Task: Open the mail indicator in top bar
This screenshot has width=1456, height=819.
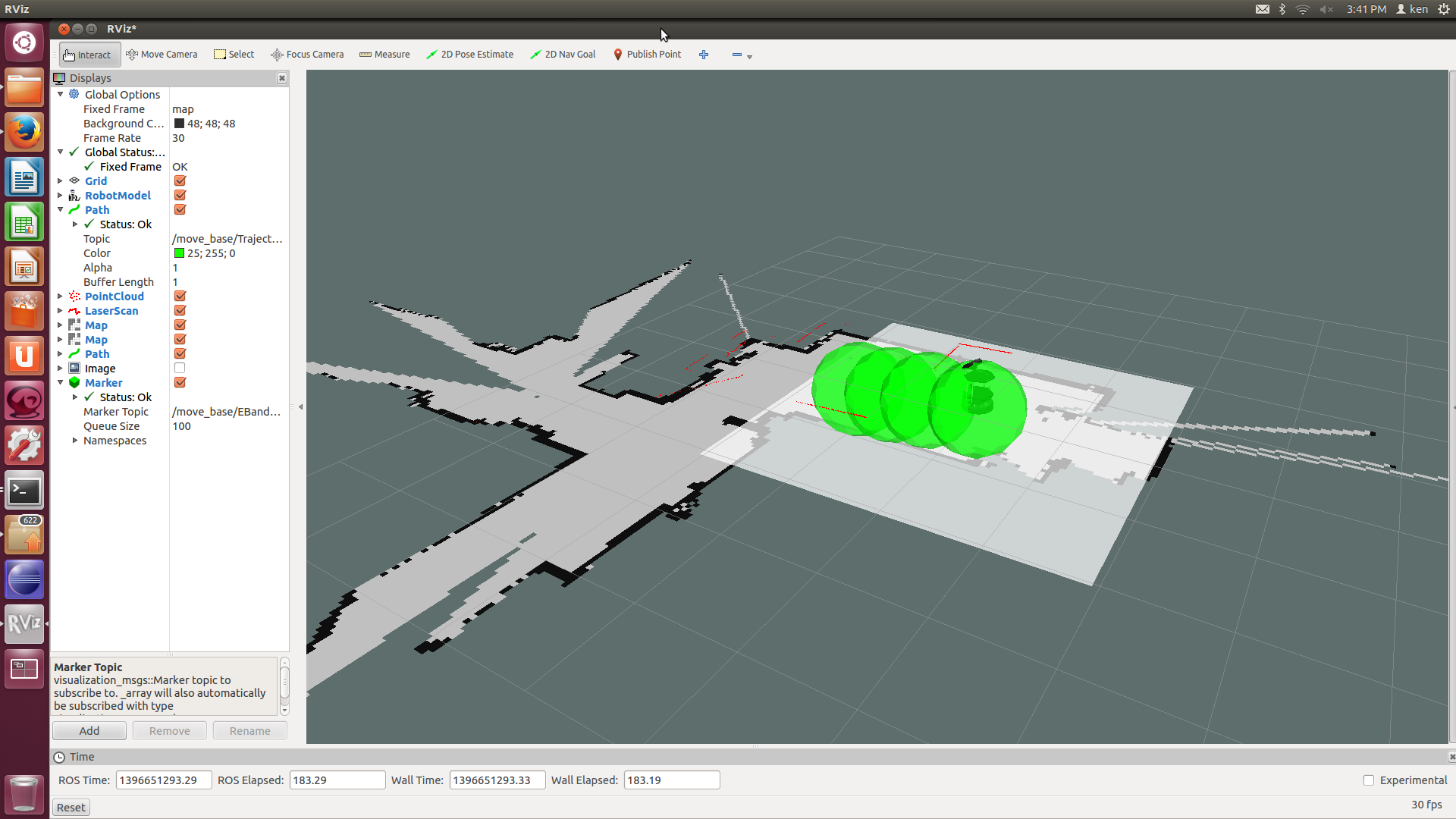Action: (1263, 9)
